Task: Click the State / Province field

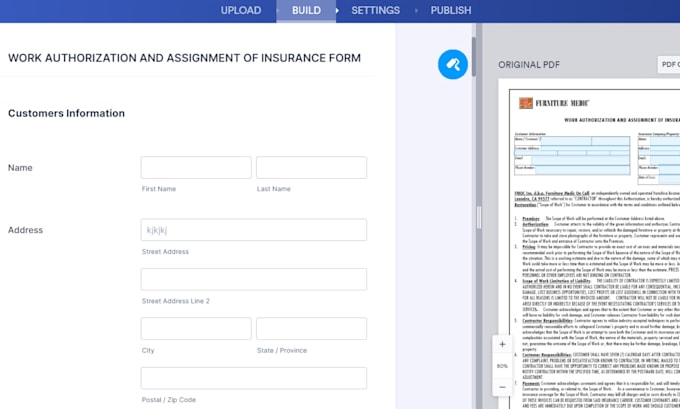Action: (x=311, y=329)
